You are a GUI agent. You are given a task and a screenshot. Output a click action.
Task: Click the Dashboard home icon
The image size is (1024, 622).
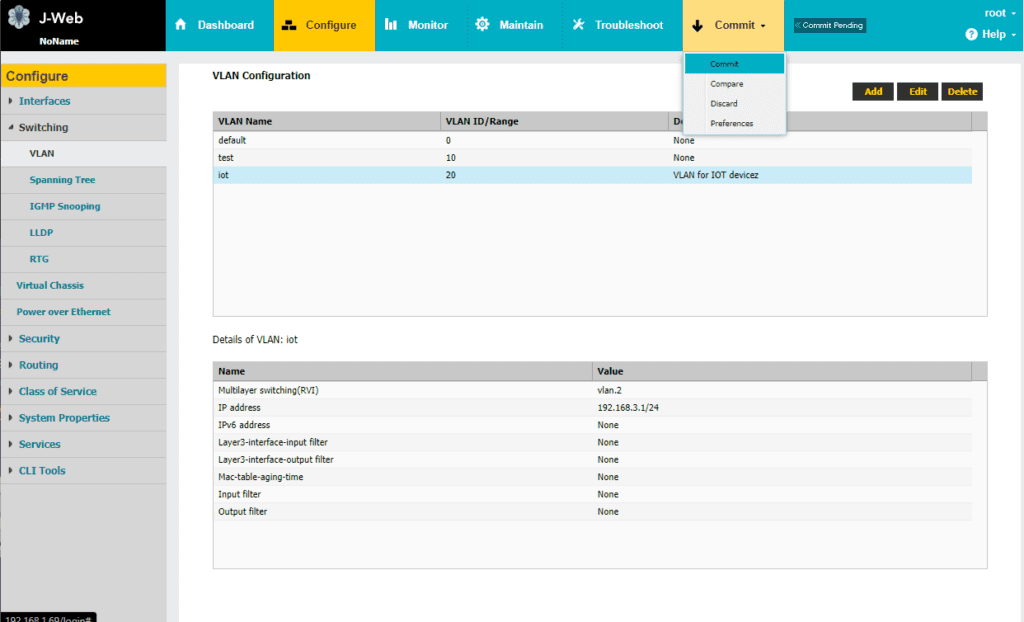pyautogui.click(x=181, y=25)
